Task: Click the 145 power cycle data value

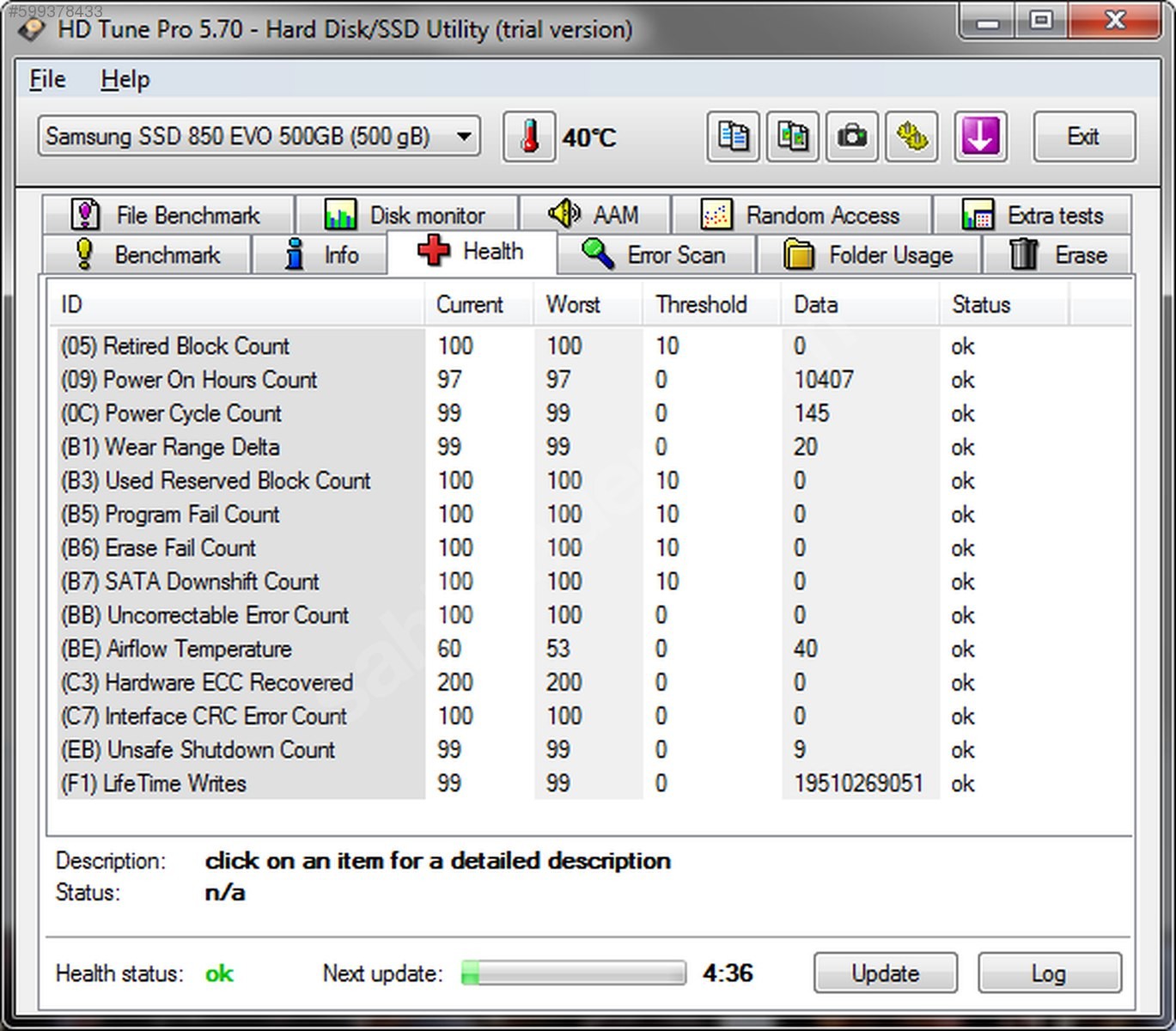Action: point(812,413)
